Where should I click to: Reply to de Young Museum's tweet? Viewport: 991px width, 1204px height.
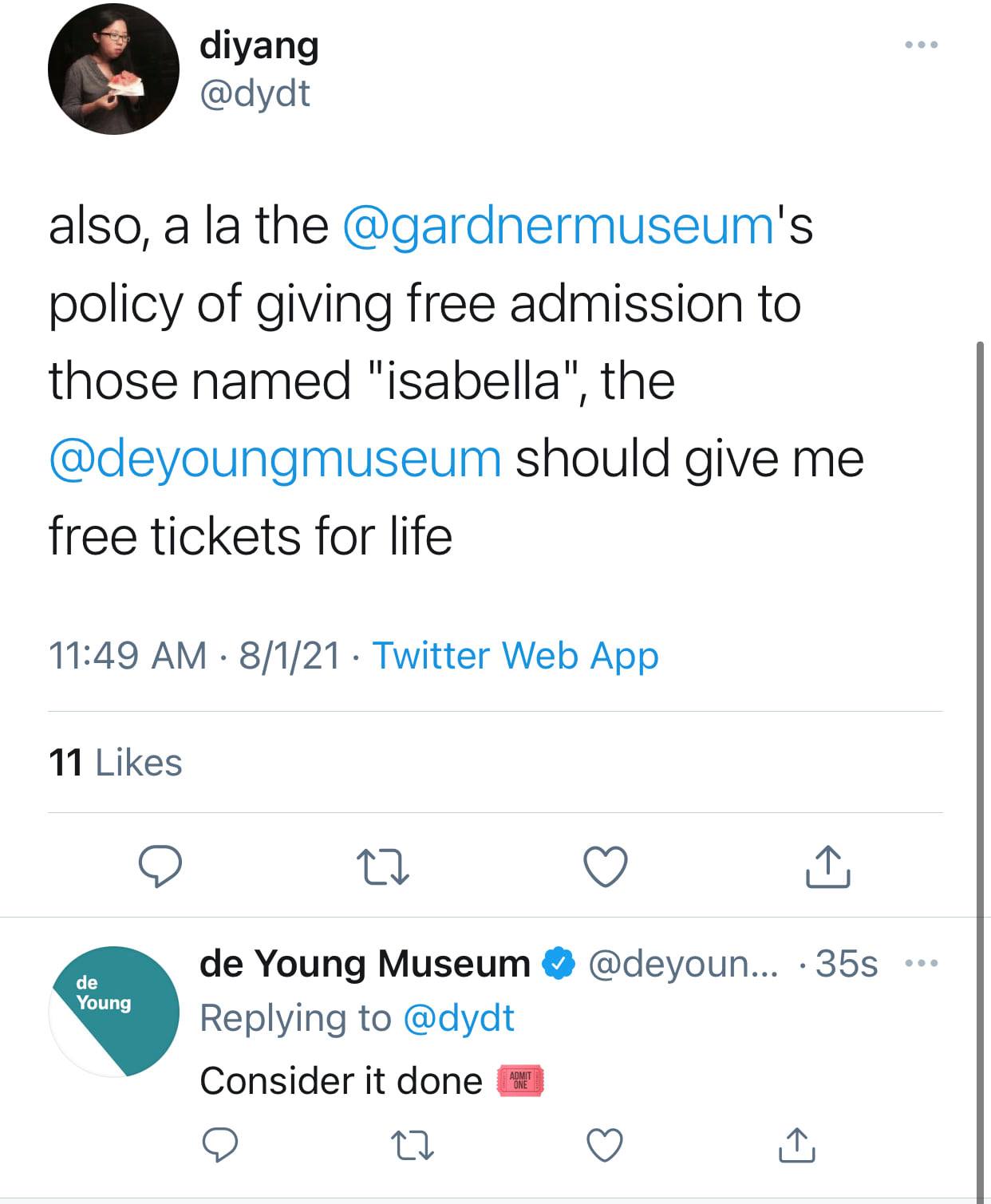(219, 1145)
